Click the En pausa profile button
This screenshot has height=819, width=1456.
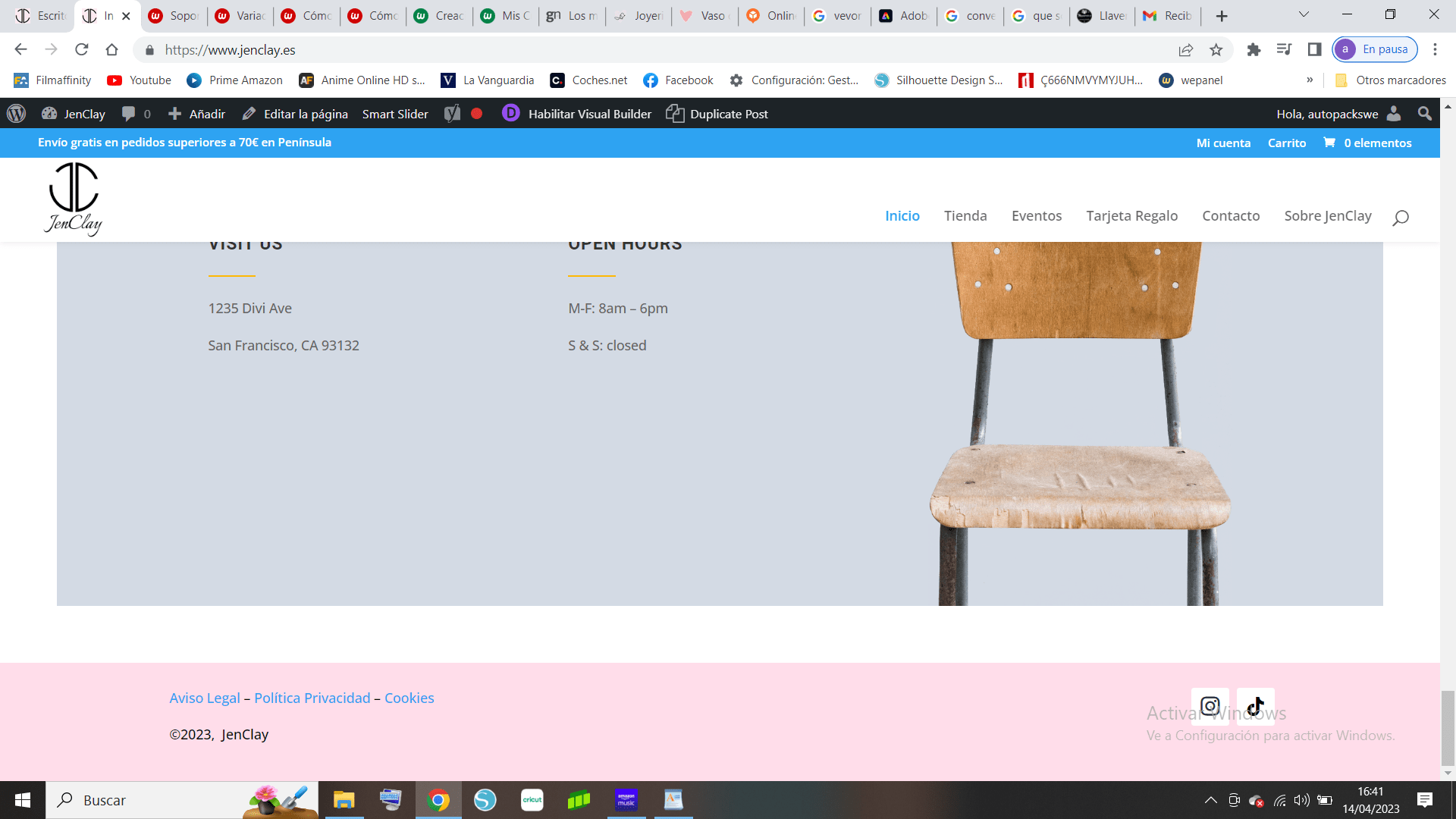pos(1375,49)
